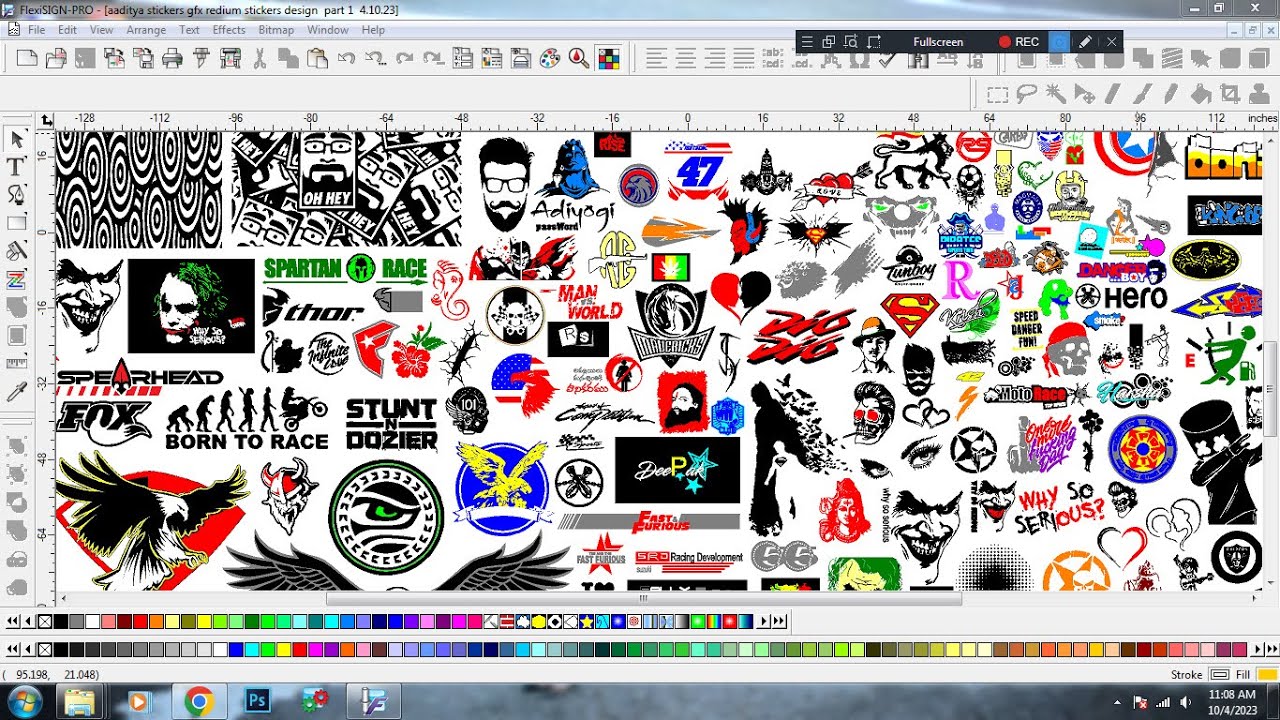Click the volume icon in system tray
The image size is (1280, 720).
tap(1184, 702)
